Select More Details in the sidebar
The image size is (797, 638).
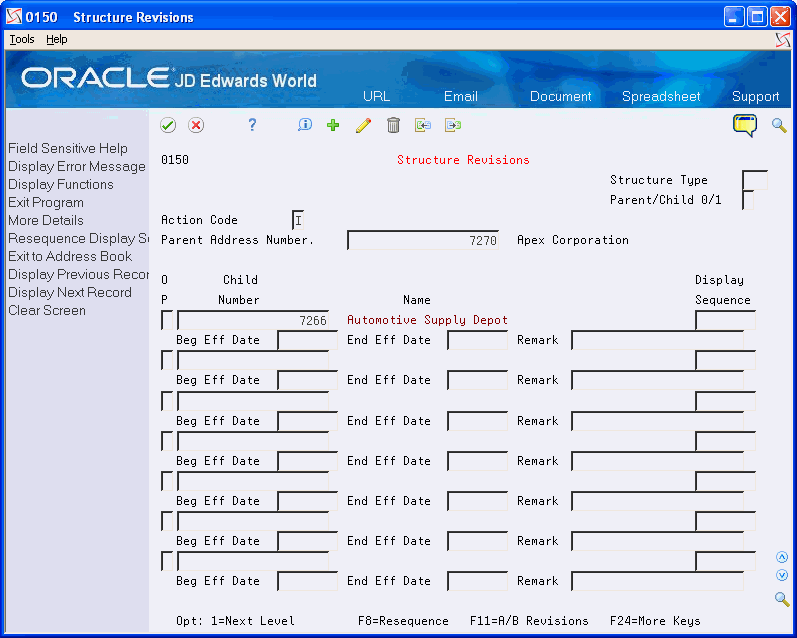(46, 220)
